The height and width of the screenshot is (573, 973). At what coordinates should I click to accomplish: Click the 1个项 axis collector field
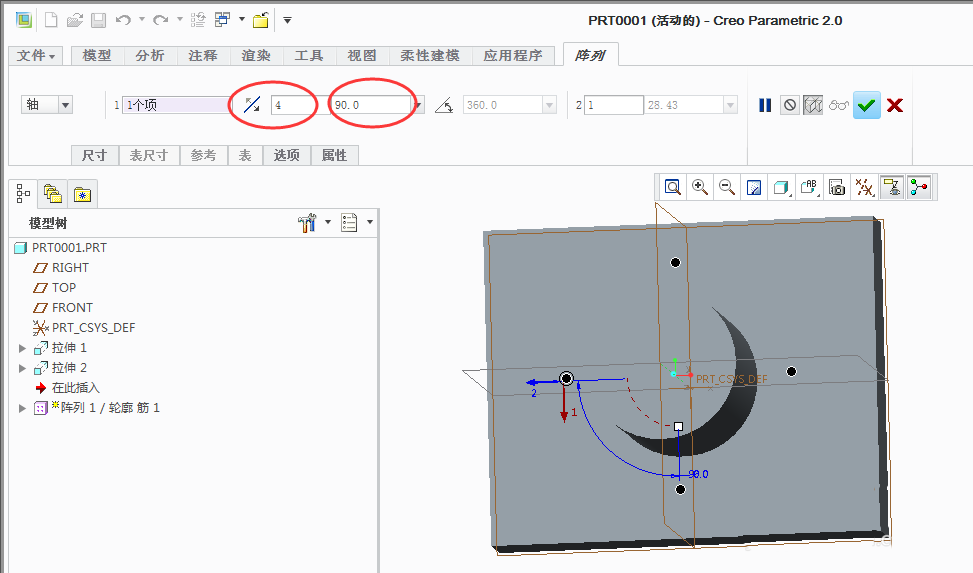pyautogui.click(x=176, y=105)
